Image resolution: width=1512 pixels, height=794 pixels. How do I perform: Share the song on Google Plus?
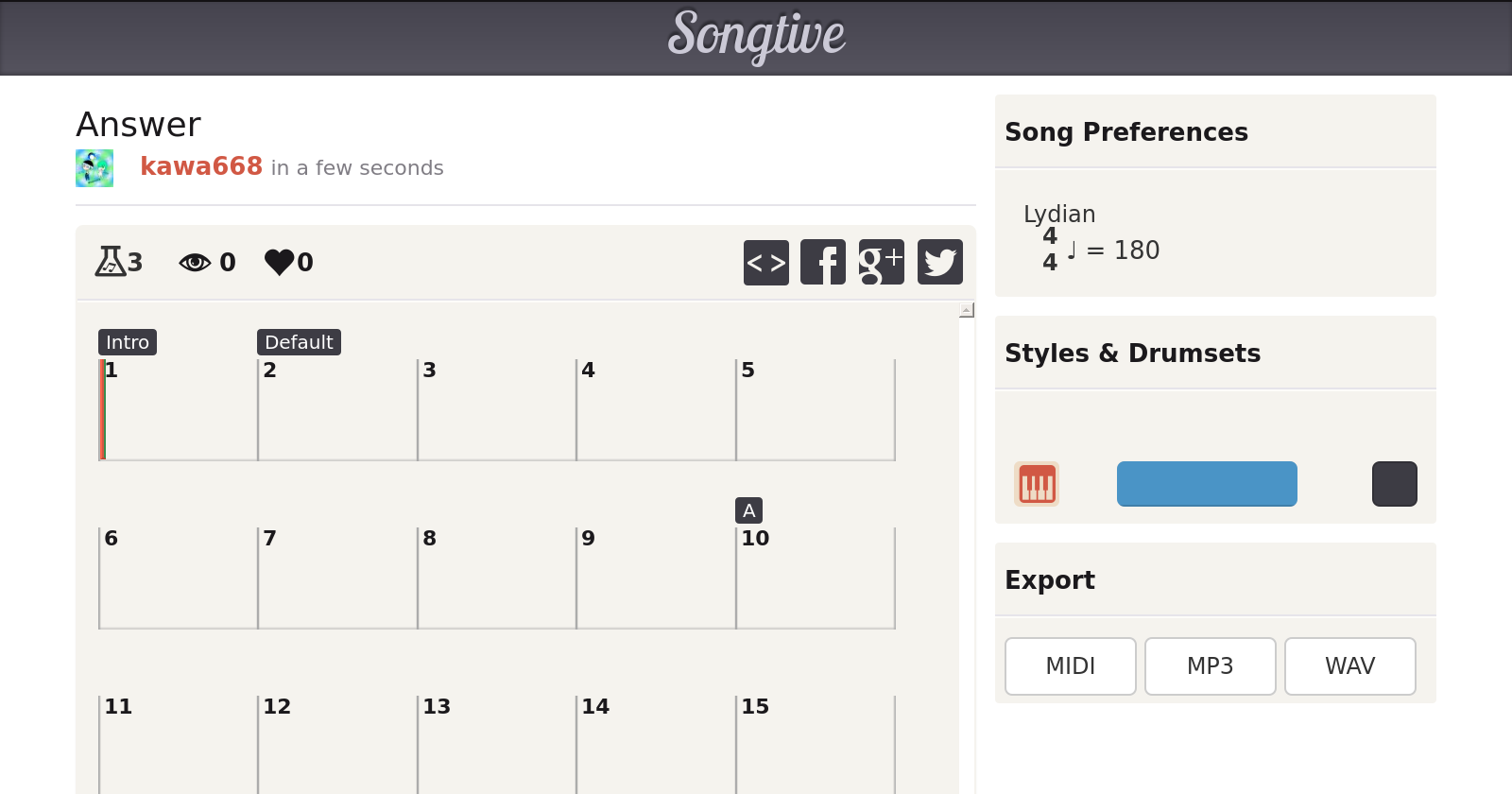pos(881,262)
